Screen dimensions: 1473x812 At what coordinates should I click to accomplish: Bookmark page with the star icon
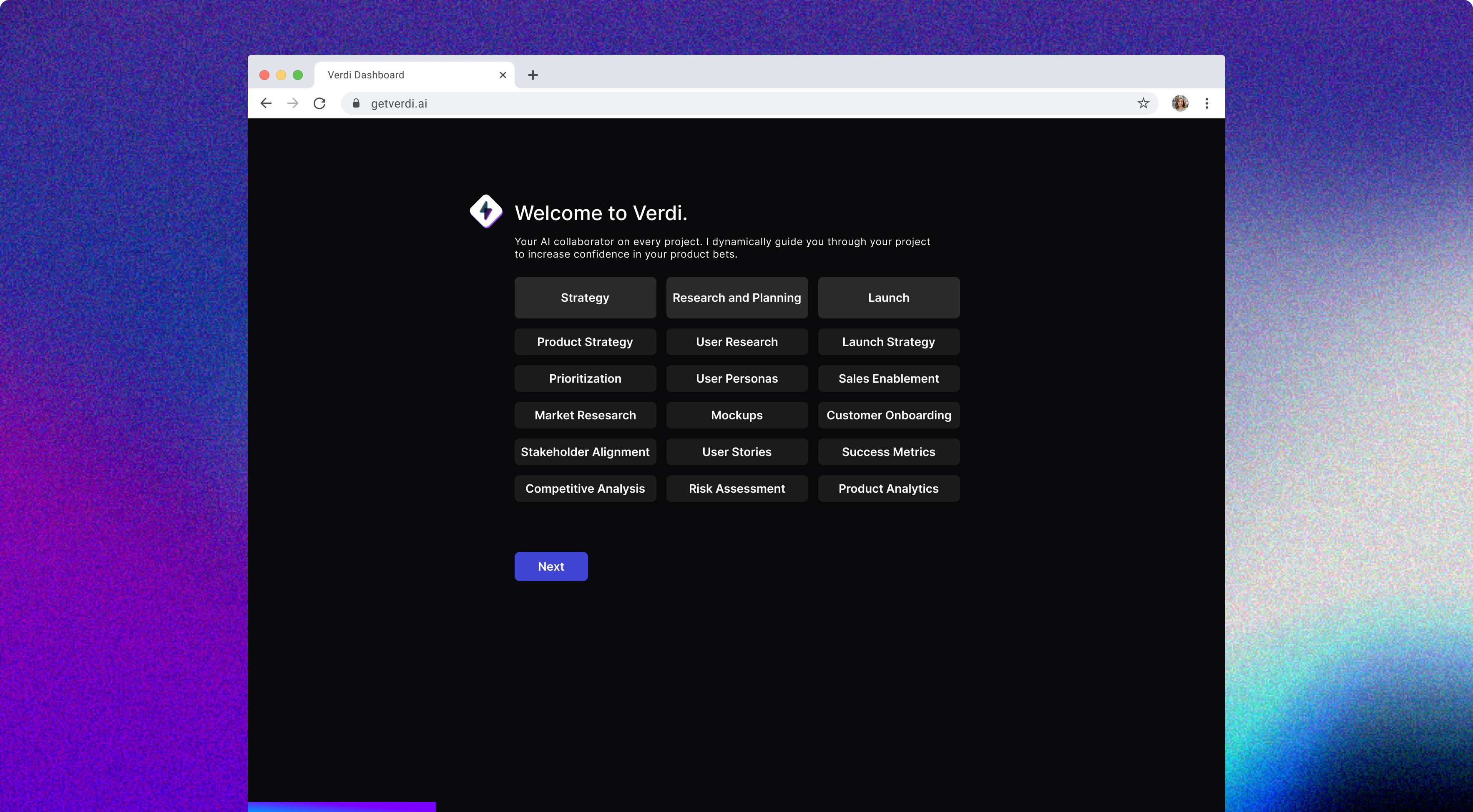pos(1143,103)
